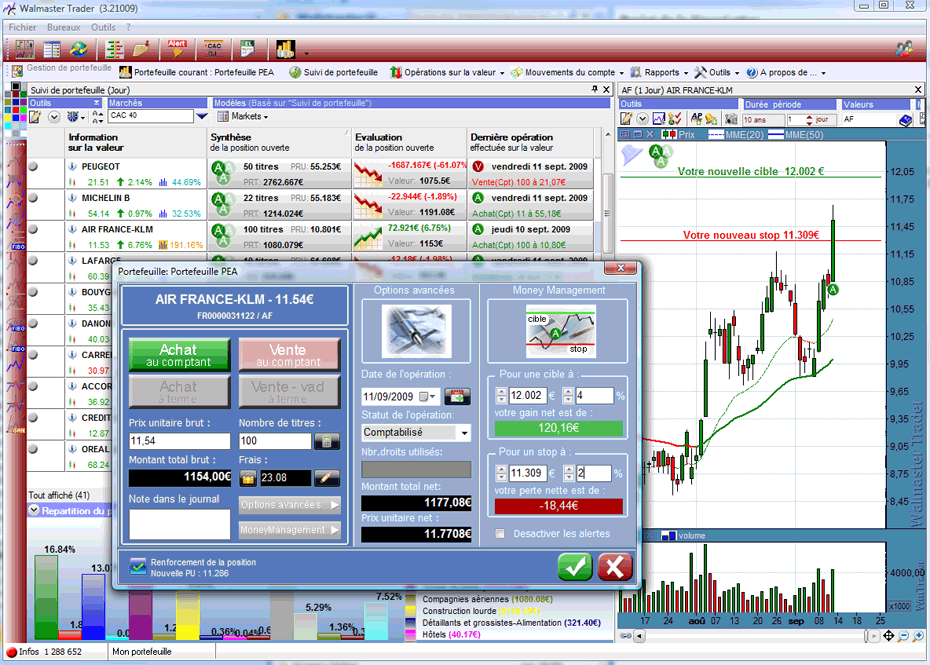Open the calendar icon beside operation date

click(x=457, y=396)
